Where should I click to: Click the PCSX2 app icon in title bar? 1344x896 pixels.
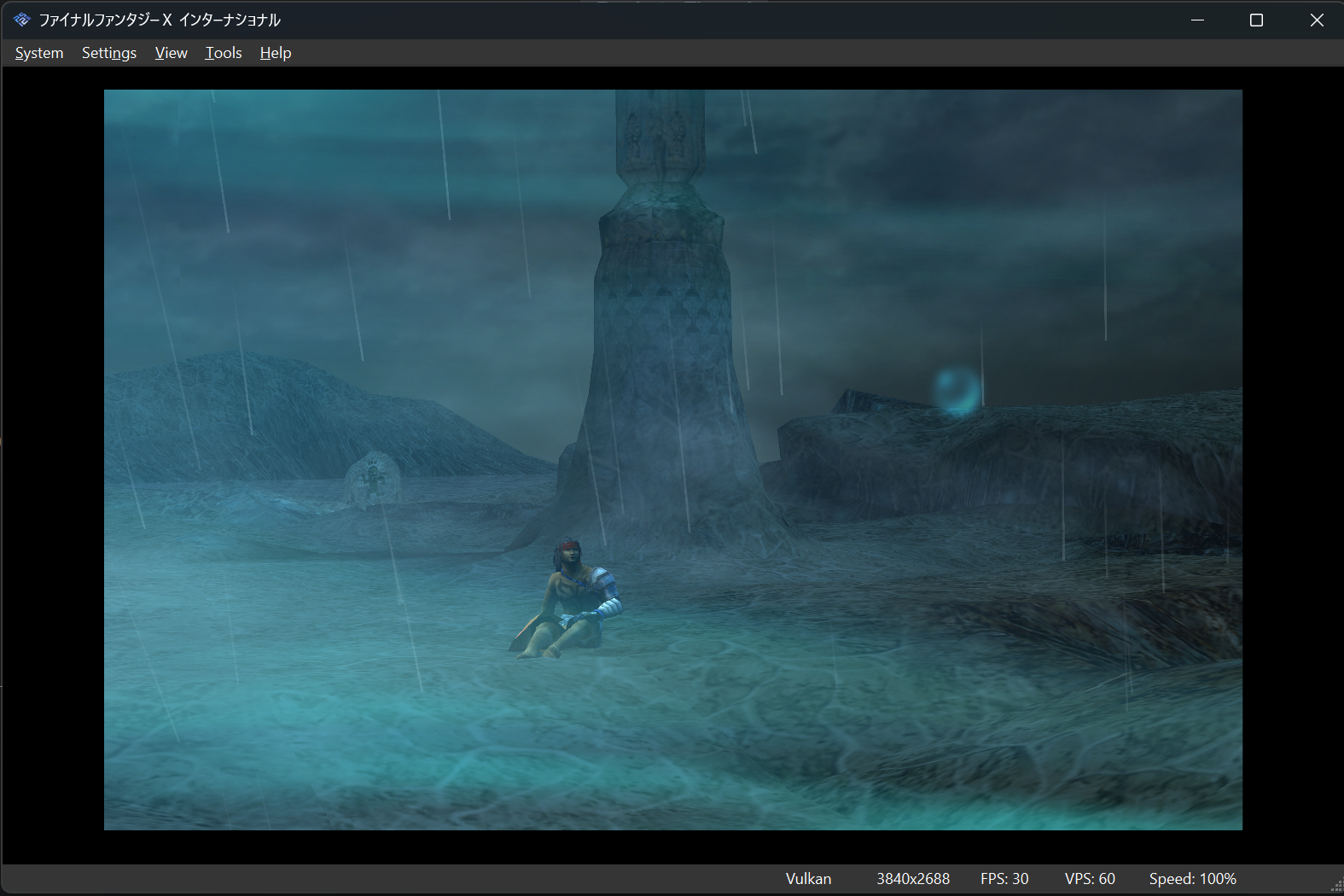coord(22,20)
